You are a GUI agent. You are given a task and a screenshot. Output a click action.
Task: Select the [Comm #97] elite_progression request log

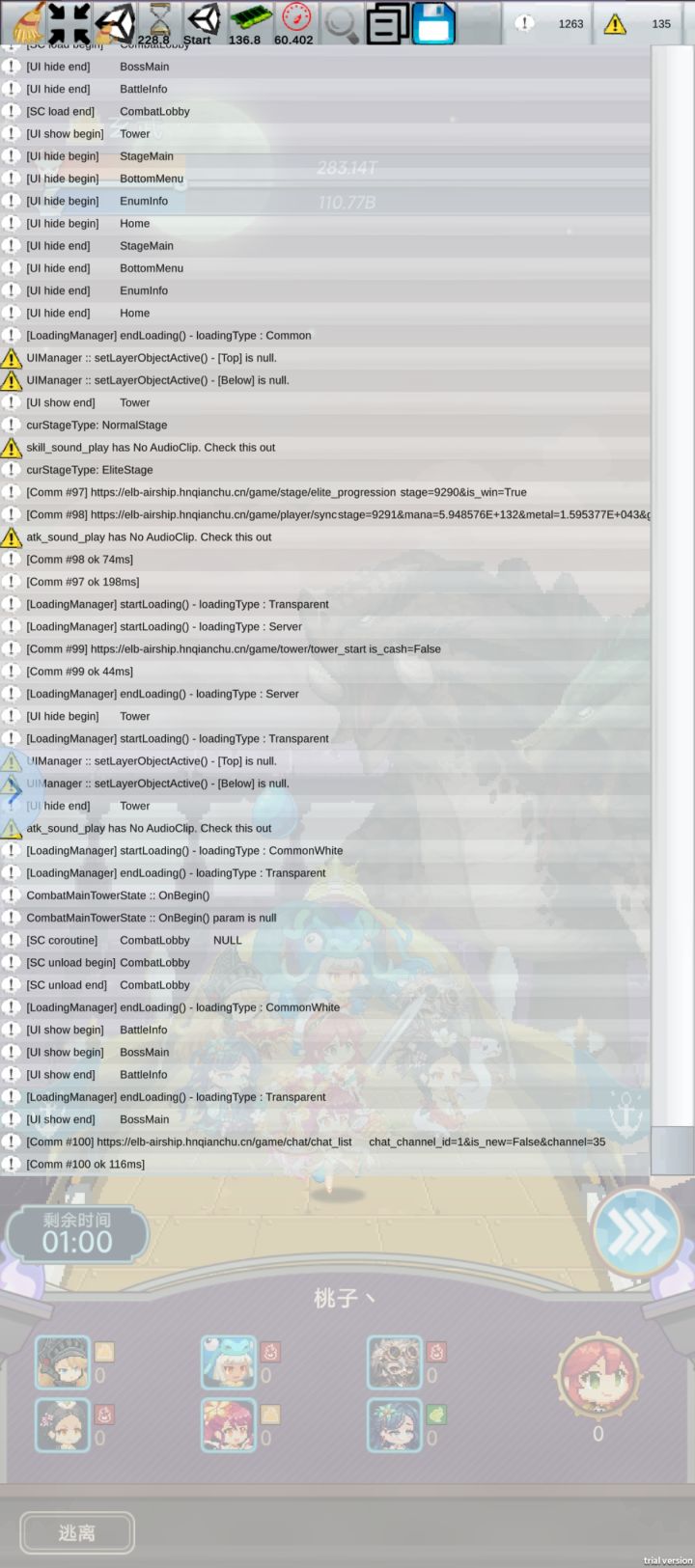pyautogui.click(x=325, y=492)
